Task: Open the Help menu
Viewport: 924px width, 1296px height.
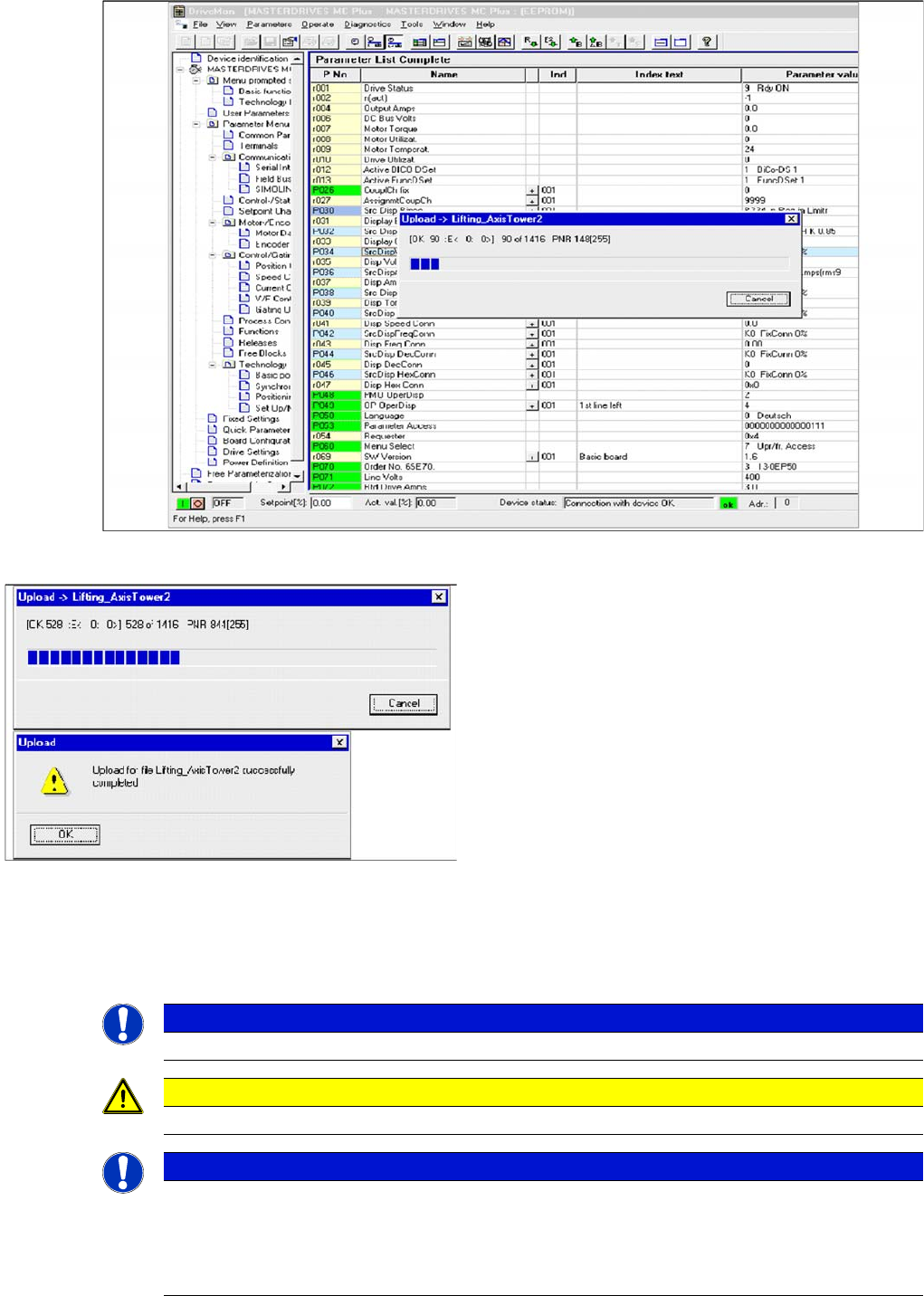Action: 486,24
